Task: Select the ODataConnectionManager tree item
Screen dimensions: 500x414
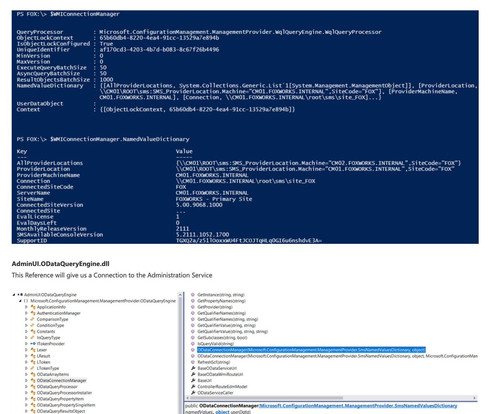Action: (x=61, y=380)
